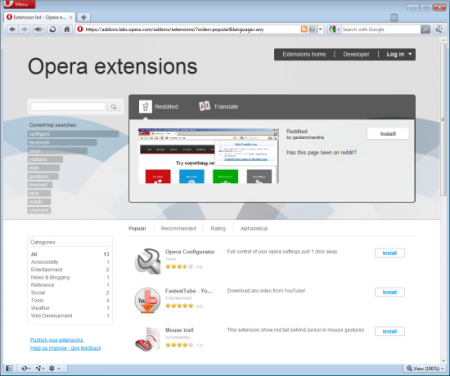
Task: Click the Opera badge in address bar
Action: tap(80, 29)
